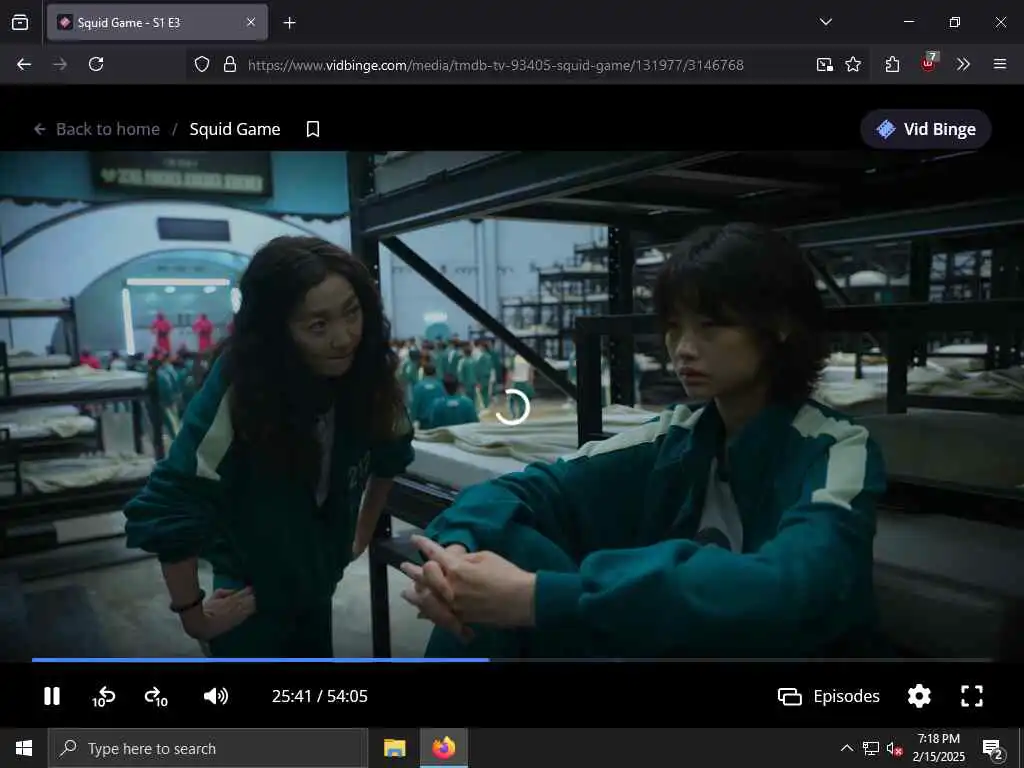This screenshot has height=768, width=1024.
Task: View site security padlock info
Action: click(x=230, y=64)
